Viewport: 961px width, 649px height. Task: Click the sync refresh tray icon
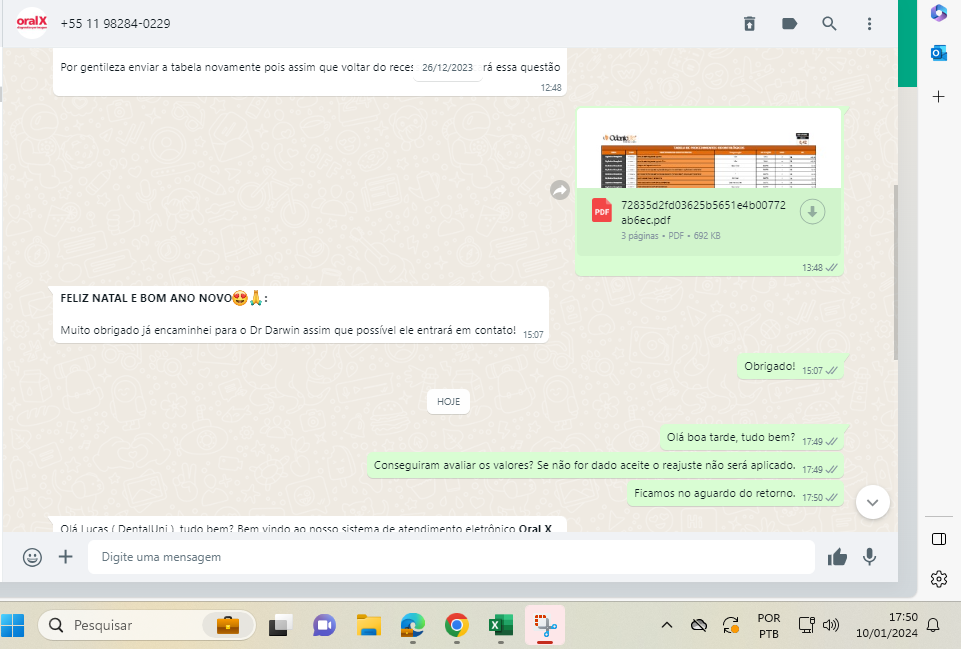[x=731, y=625]
